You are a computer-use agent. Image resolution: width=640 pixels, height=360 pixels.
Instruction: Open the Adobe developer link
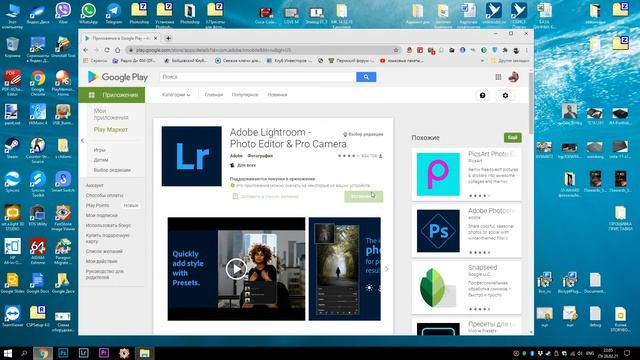click(236, 156)
